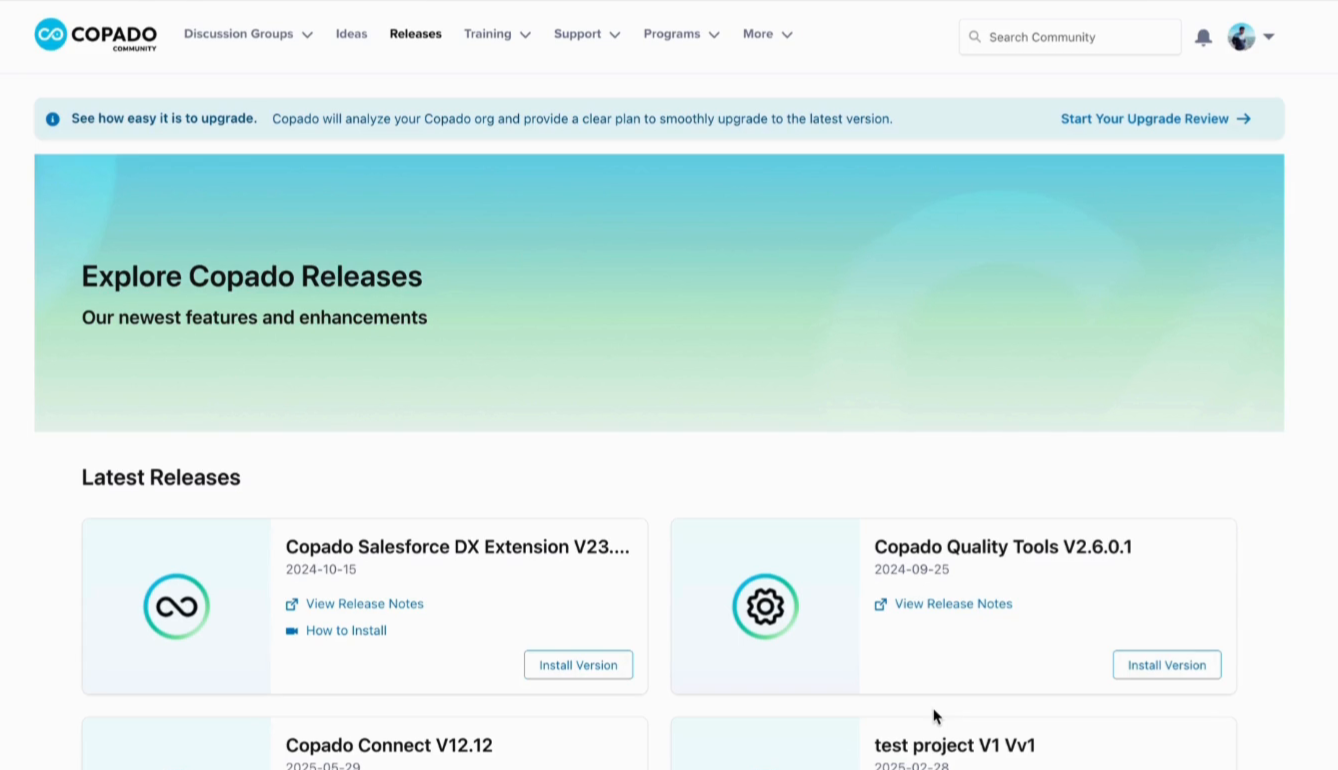
Task: Install Version of Copado Quality Tools
Action: coord(1167,665)
